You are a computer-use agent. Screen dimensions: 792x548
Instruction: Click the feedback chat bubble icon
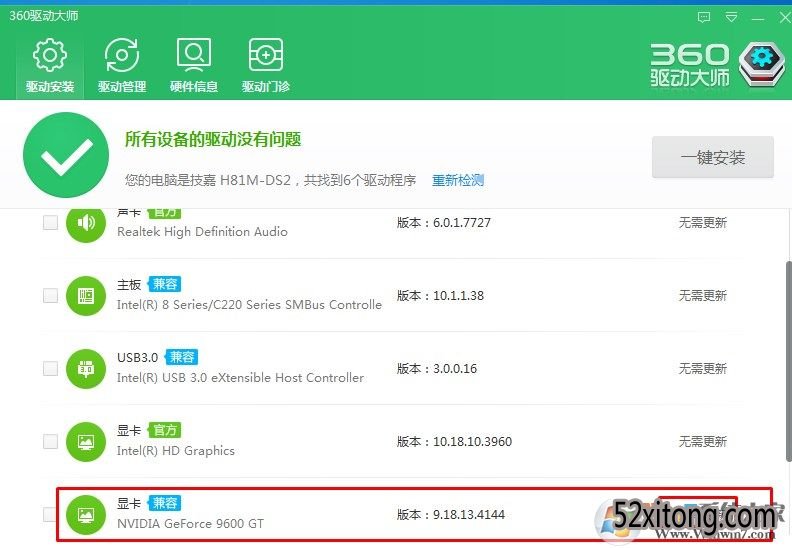click(704, 18)
